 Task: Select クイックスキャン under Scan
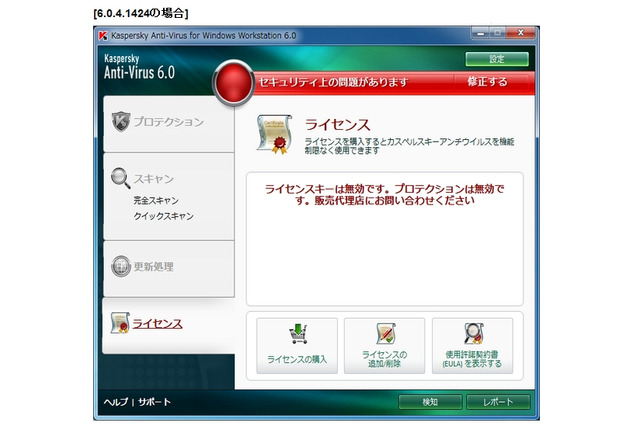point(164,216)
